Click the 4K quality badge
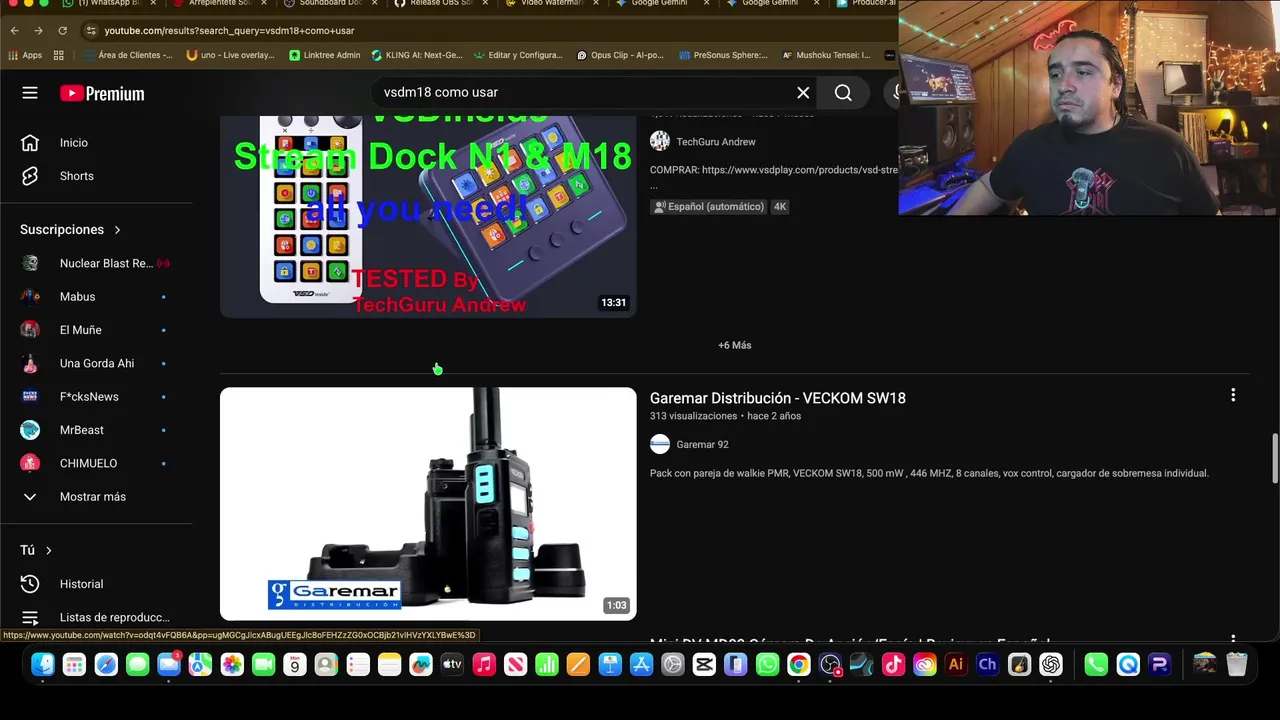Image resolution: width=1280 pixels, height=720 pixels. (x=780, y=207)
